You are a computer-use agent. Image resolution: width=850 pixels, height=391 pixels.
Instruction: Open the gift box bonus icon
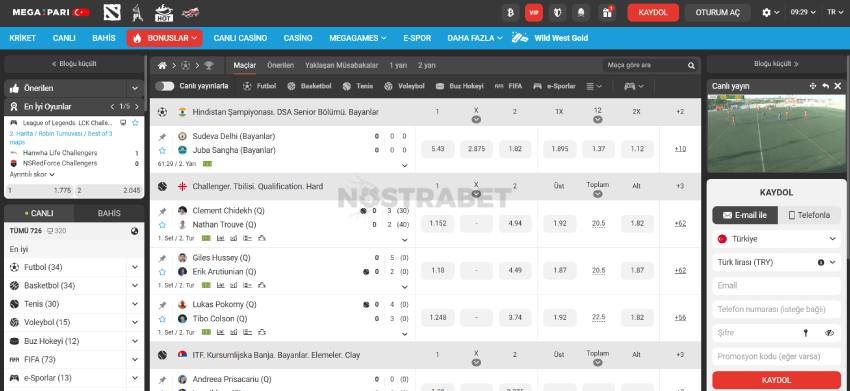607,12
